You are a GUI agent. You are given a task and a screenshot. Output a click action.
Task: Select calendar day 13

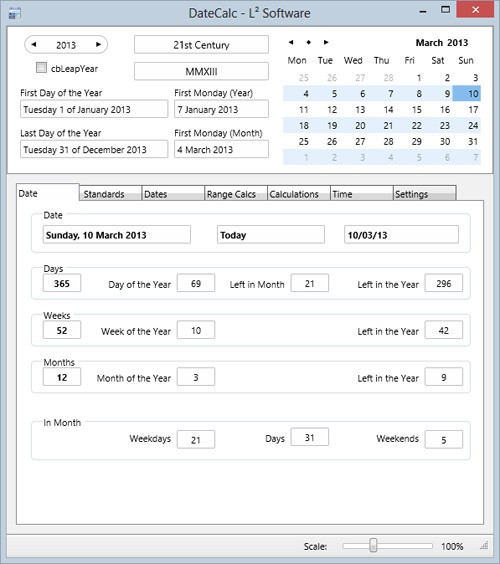click(x=360, y=109)
